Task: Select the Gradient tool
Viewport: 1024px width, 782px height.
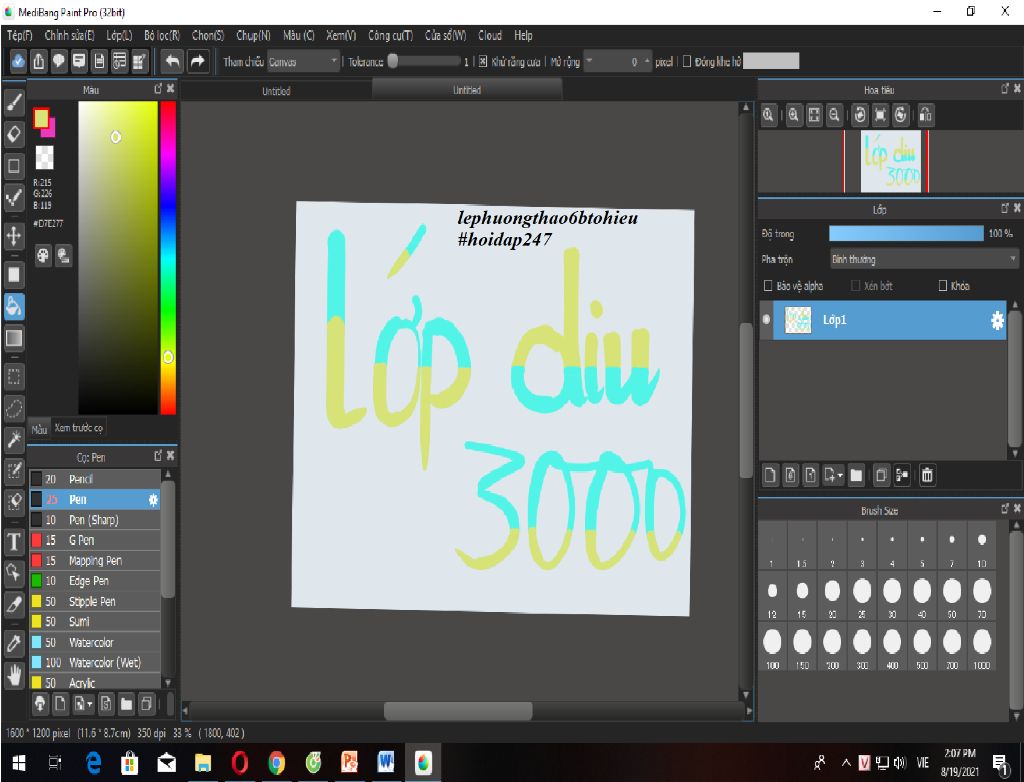Action: (x=14, y=338)
